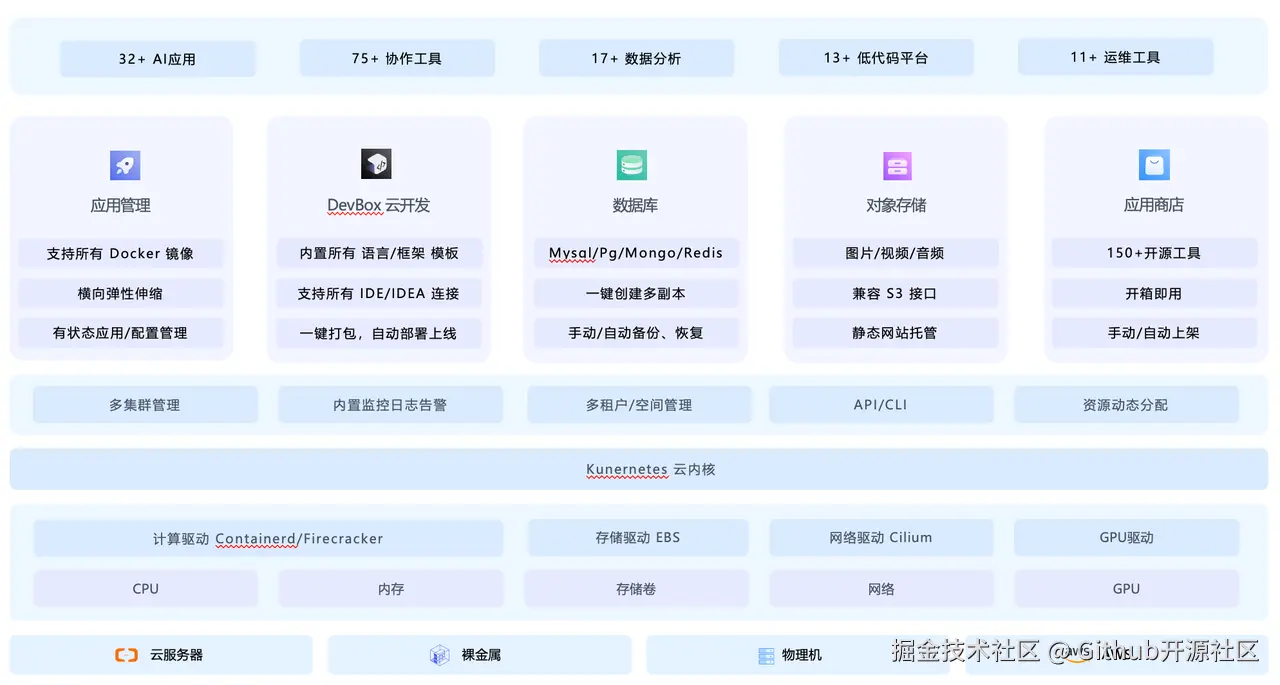Click 静态网站托管 item
The height and width of the screenshot is (685, 1280).
click(896, 333)
